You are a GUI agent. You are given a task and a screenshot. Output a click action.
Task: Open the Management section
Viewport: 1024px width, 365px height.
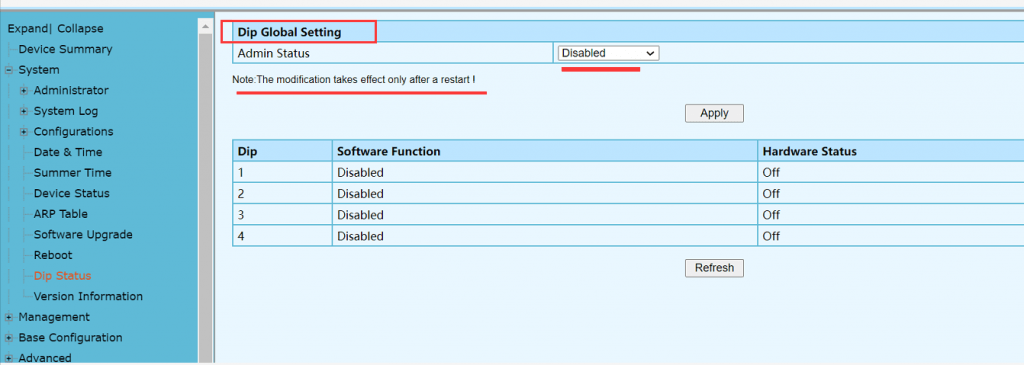54,317
